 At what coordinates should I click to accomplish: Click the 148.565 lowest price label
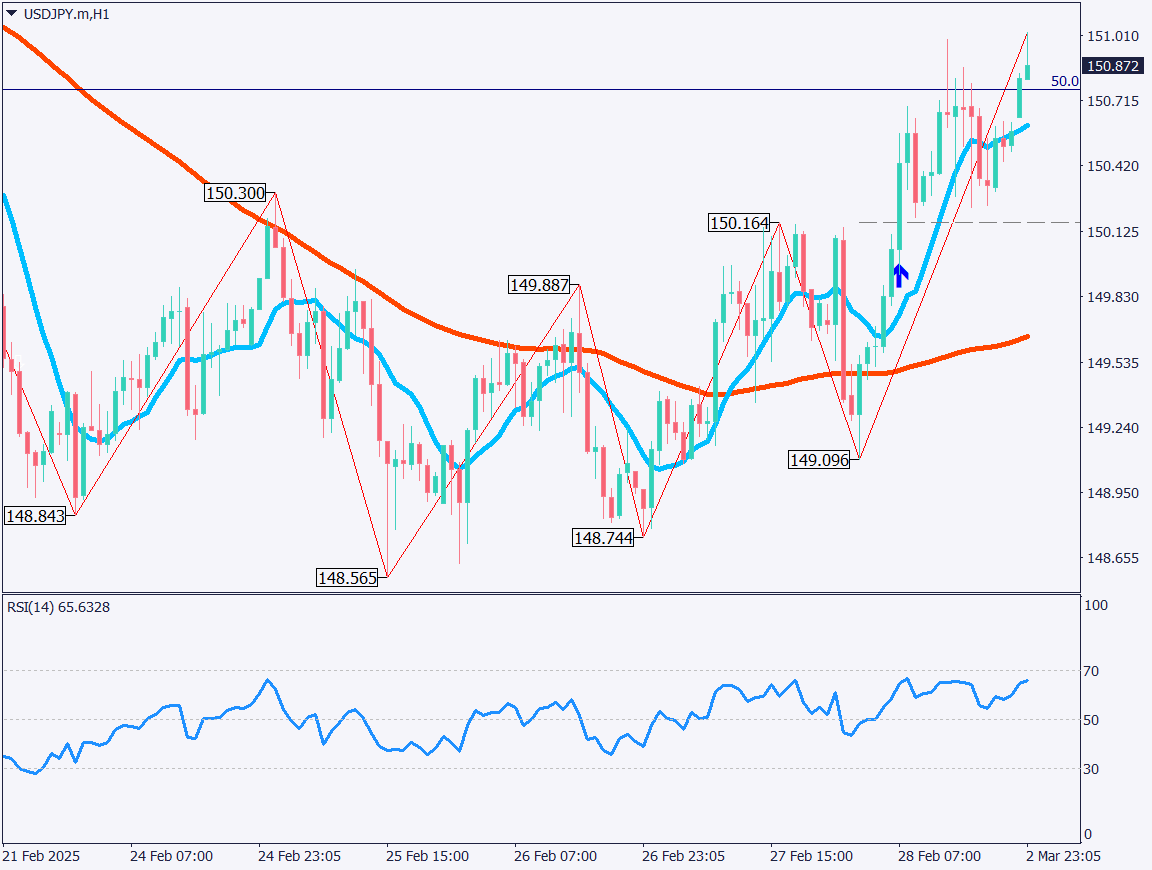point(346,577)
